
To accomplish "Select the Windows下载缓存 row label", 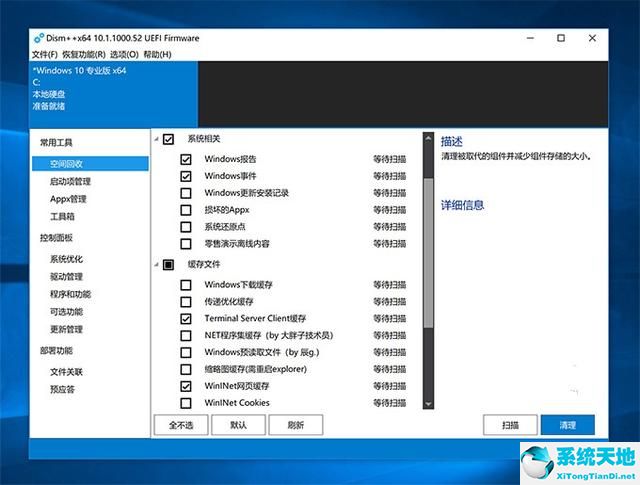I will point(238,285).
